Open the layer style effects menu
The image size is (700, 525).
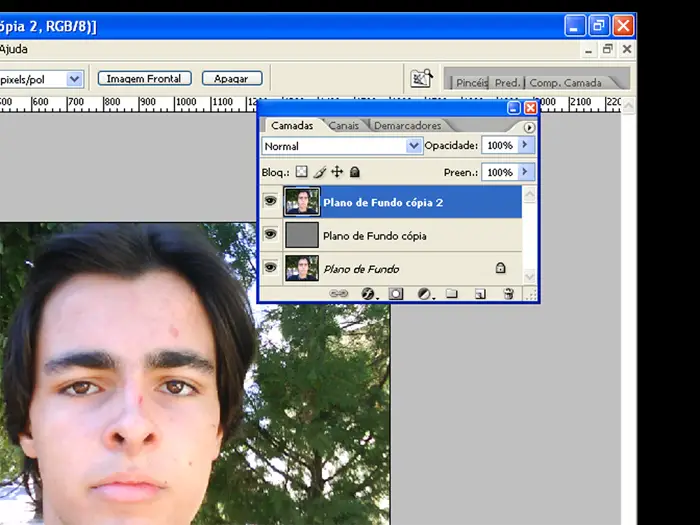click(x=367, y=294)
